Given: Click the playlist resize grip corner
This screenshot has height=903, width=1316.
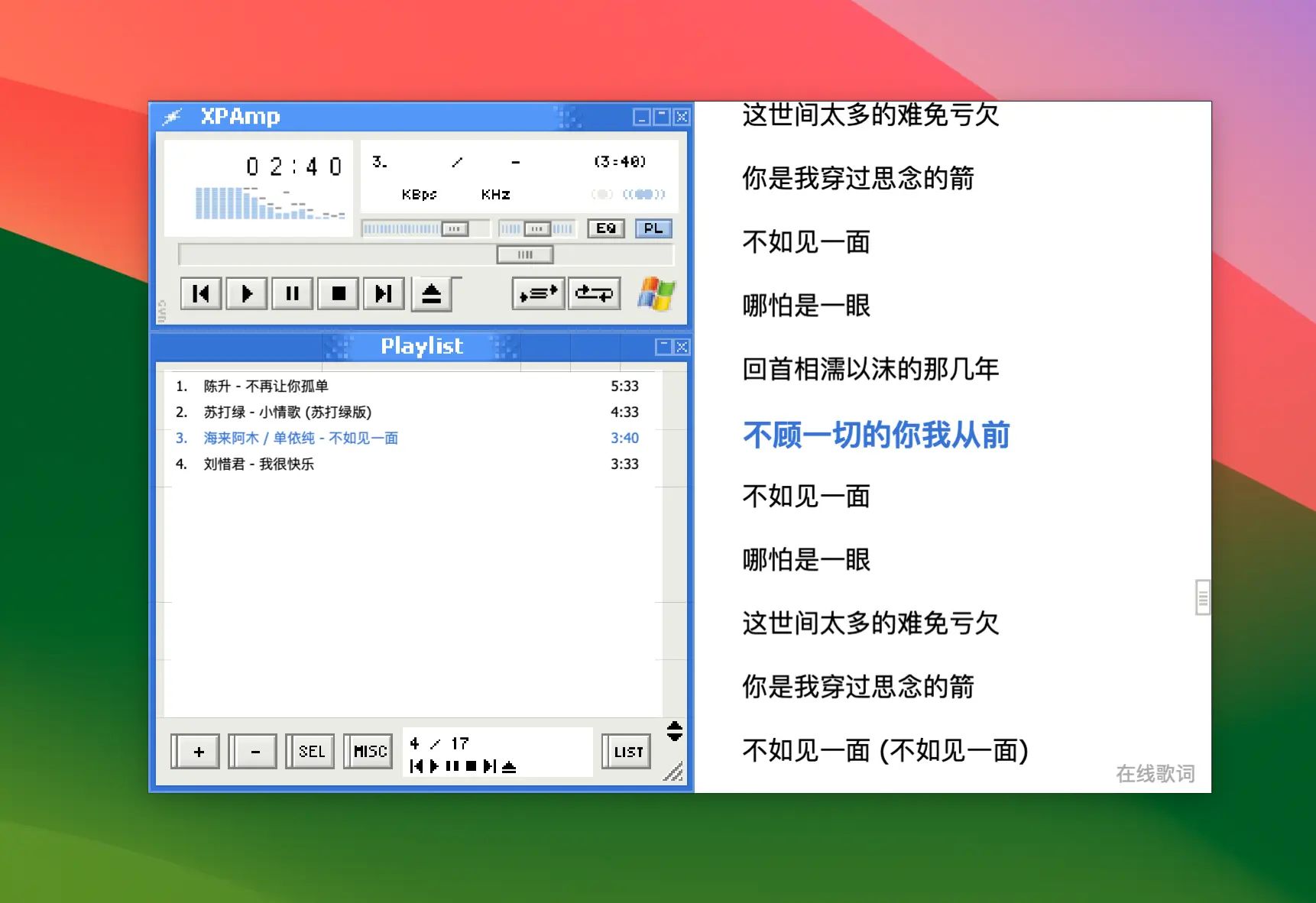Looking at the screenshot, I should click(674, 772).
